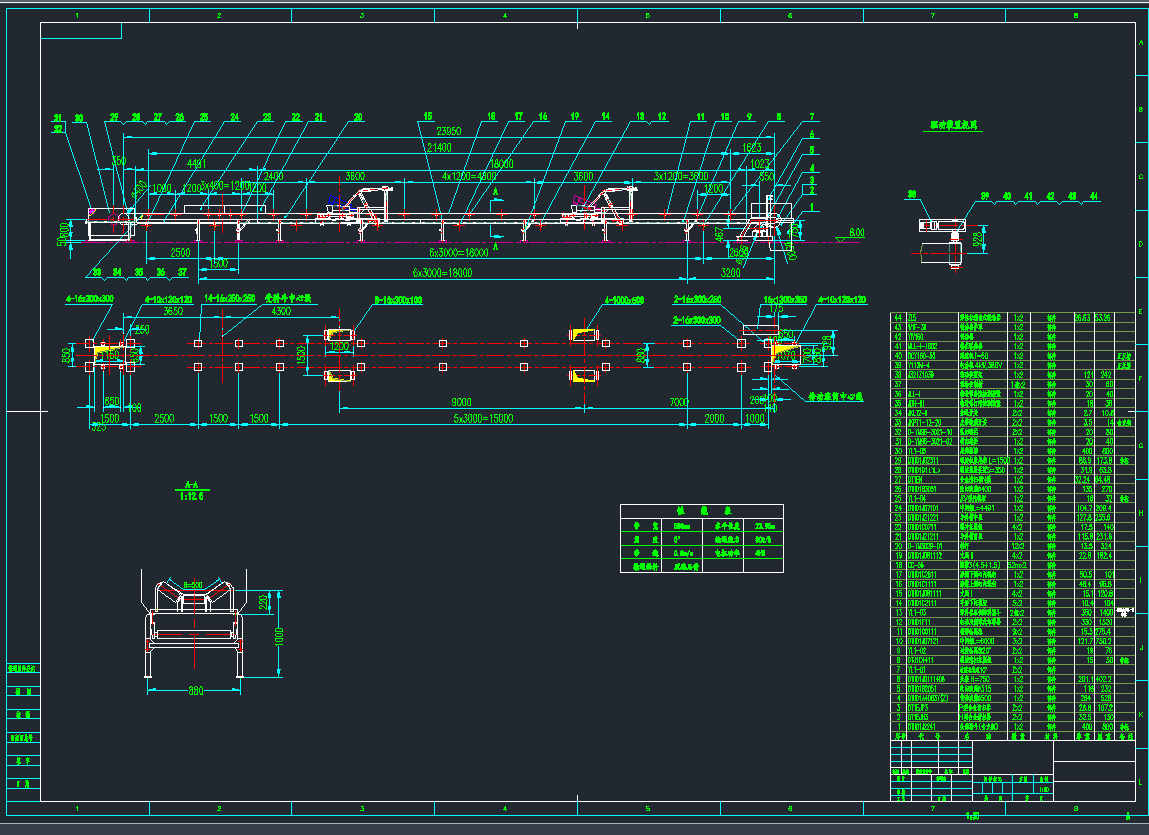Image resolution: width=1149 pixels, height=835 pixels.
Task: Select the 5x3000=15000 dimension text
Action: pos(483,419)
